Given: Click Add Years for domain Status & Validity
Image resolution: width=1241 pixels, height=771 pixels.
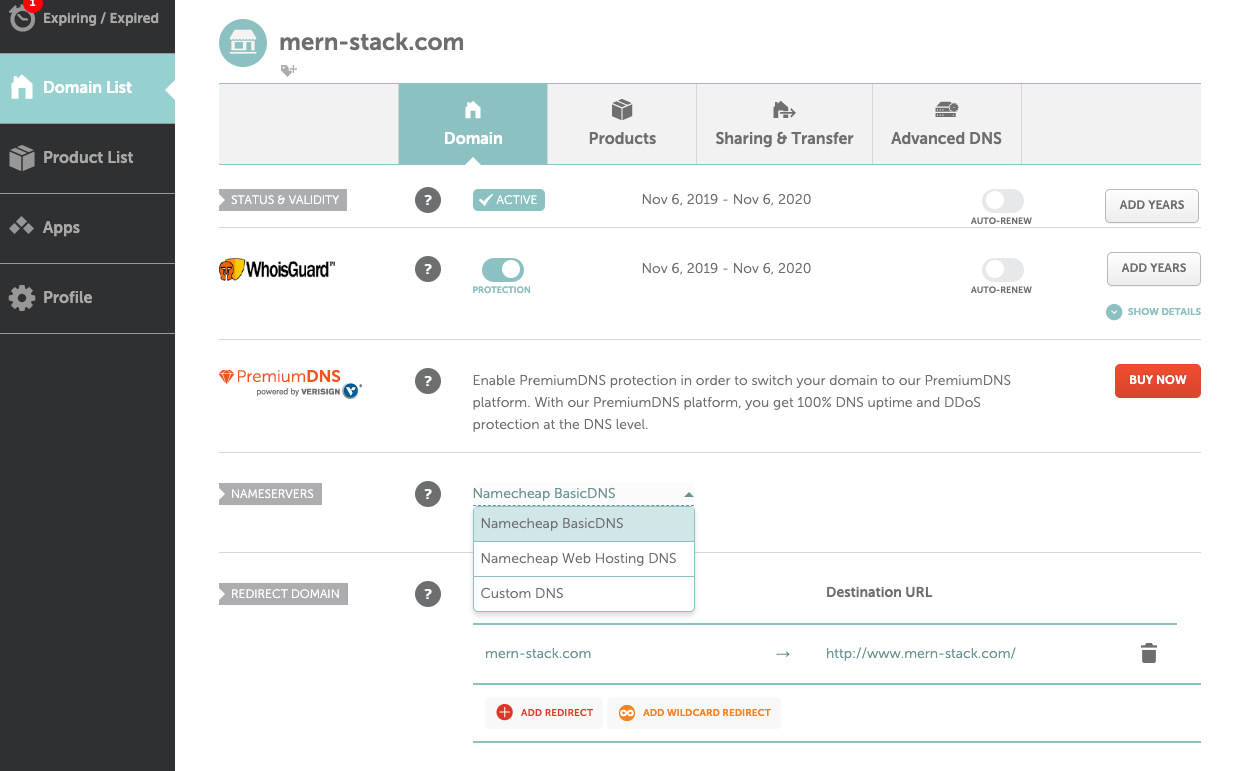Looking at the screenshot, I should (x=1151, y=205).
